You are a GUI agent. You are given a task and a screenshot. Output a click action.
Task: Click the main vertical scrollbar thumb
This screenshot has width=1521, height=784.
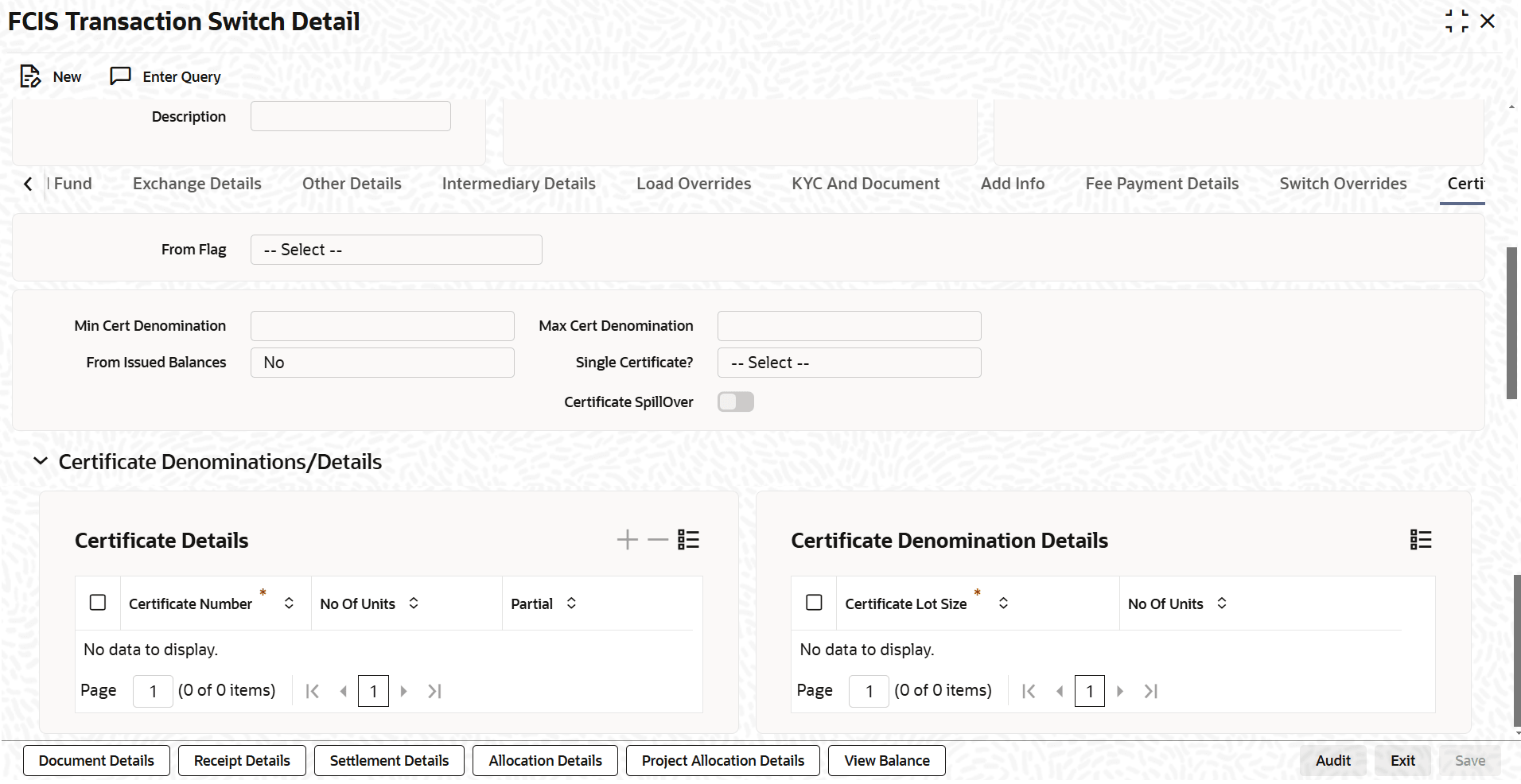click(1512, 323)
